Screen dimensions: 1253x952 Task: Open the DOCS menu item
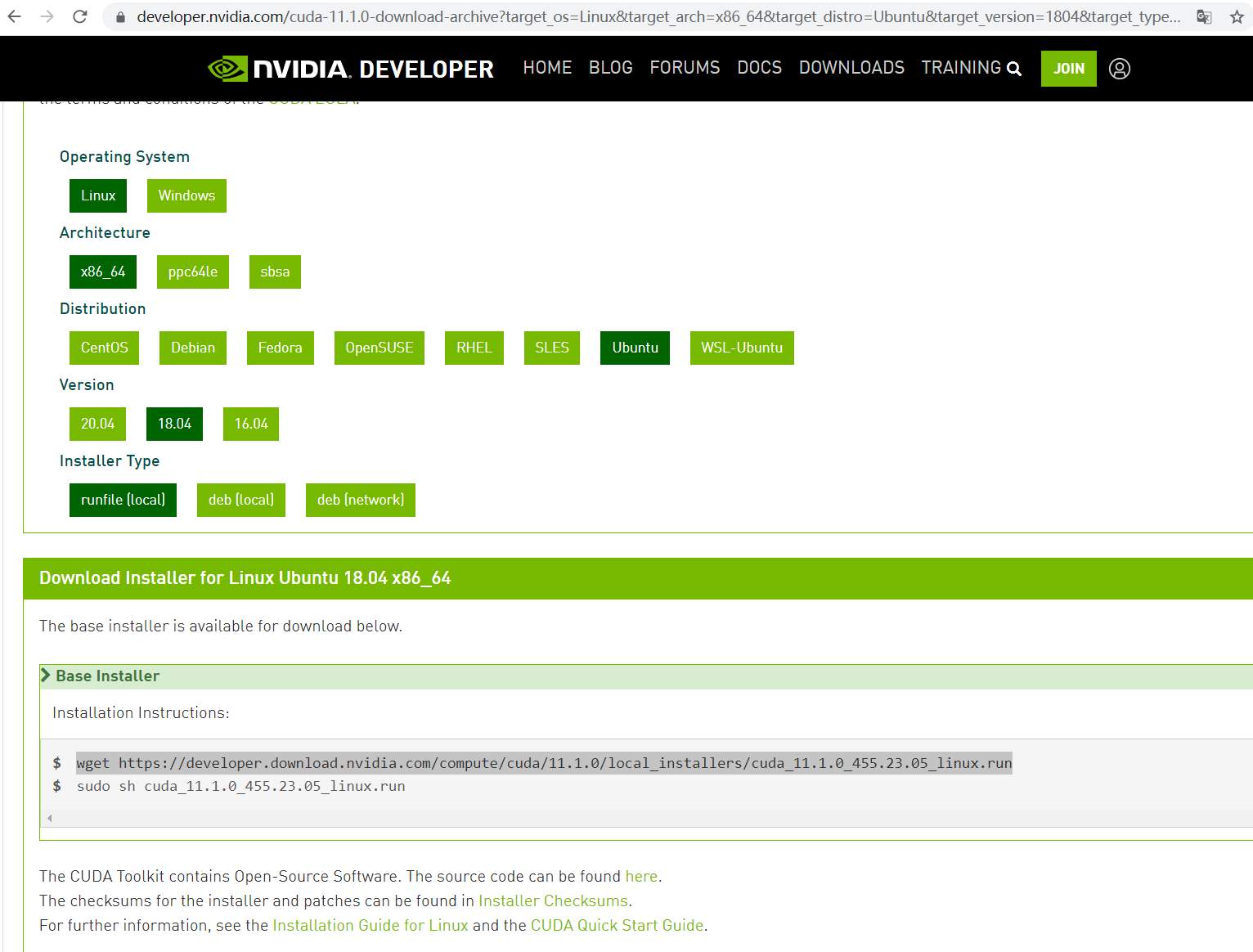(x=759, y=68)
